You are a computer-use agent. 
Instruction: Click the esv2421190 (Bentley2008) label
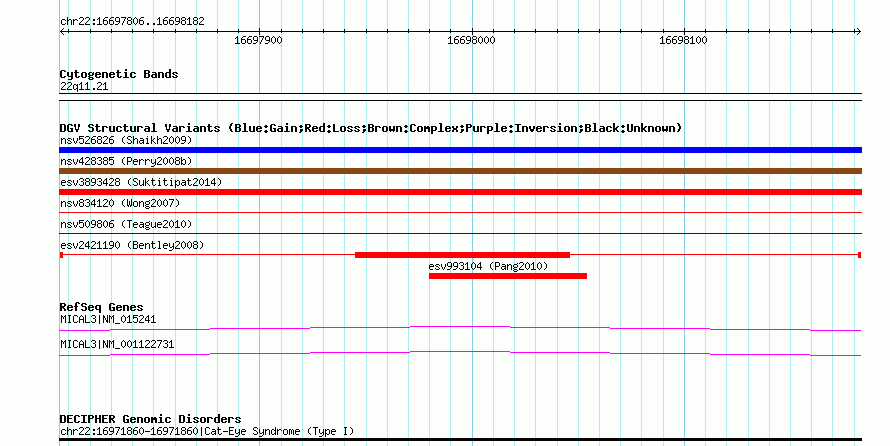click(x=132, y=245)
